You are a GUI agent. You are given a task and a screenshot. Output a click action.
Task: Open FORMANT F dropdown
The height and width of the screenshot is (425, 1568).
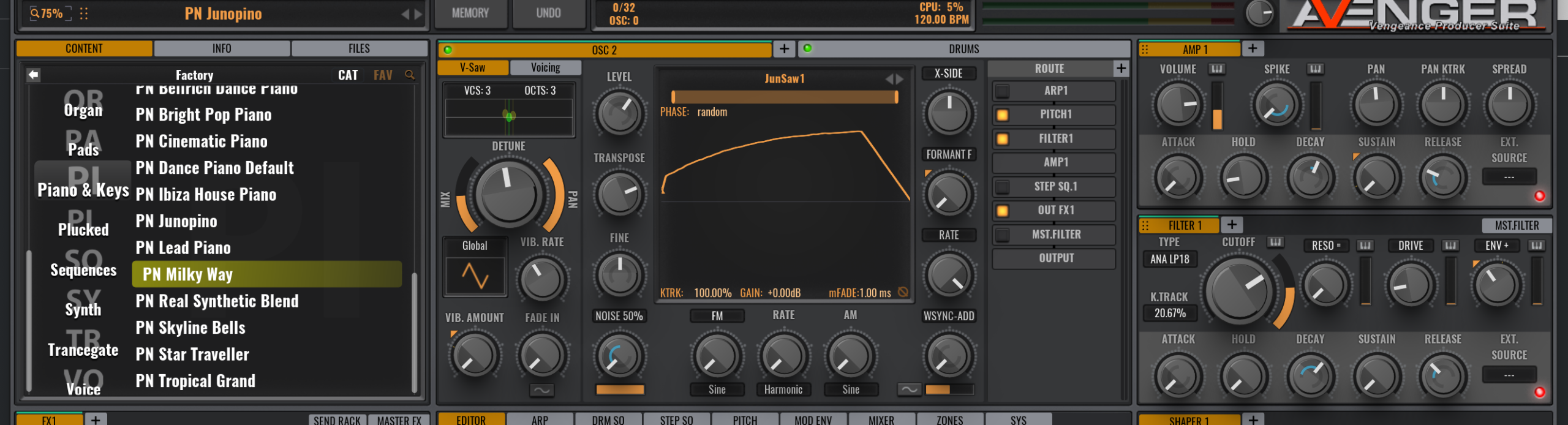(x=948, y=154)
